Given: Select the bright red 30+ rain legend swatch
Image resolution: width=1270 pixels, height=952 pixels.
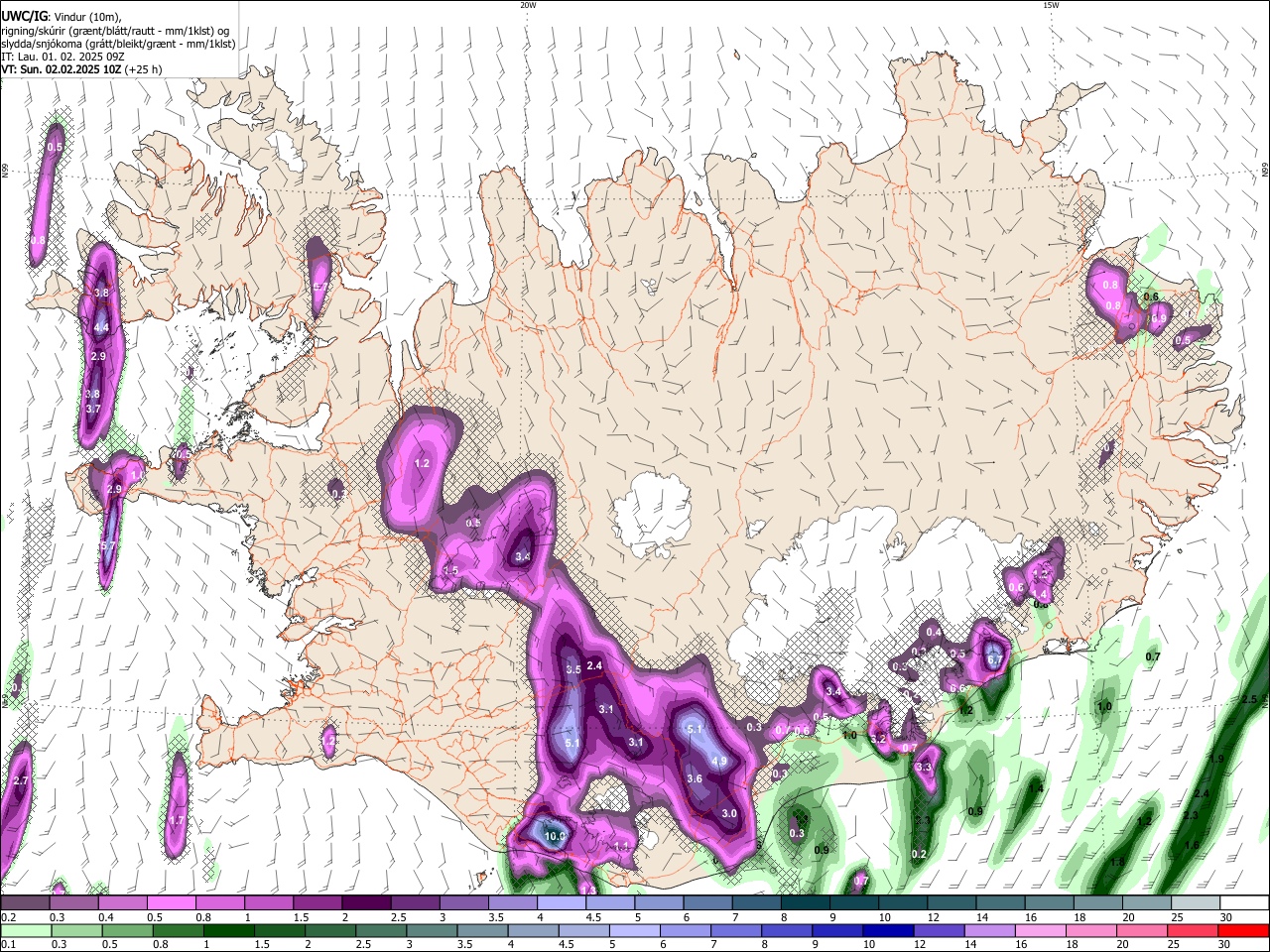Looking at the screenshot, I should (1243, 930).
